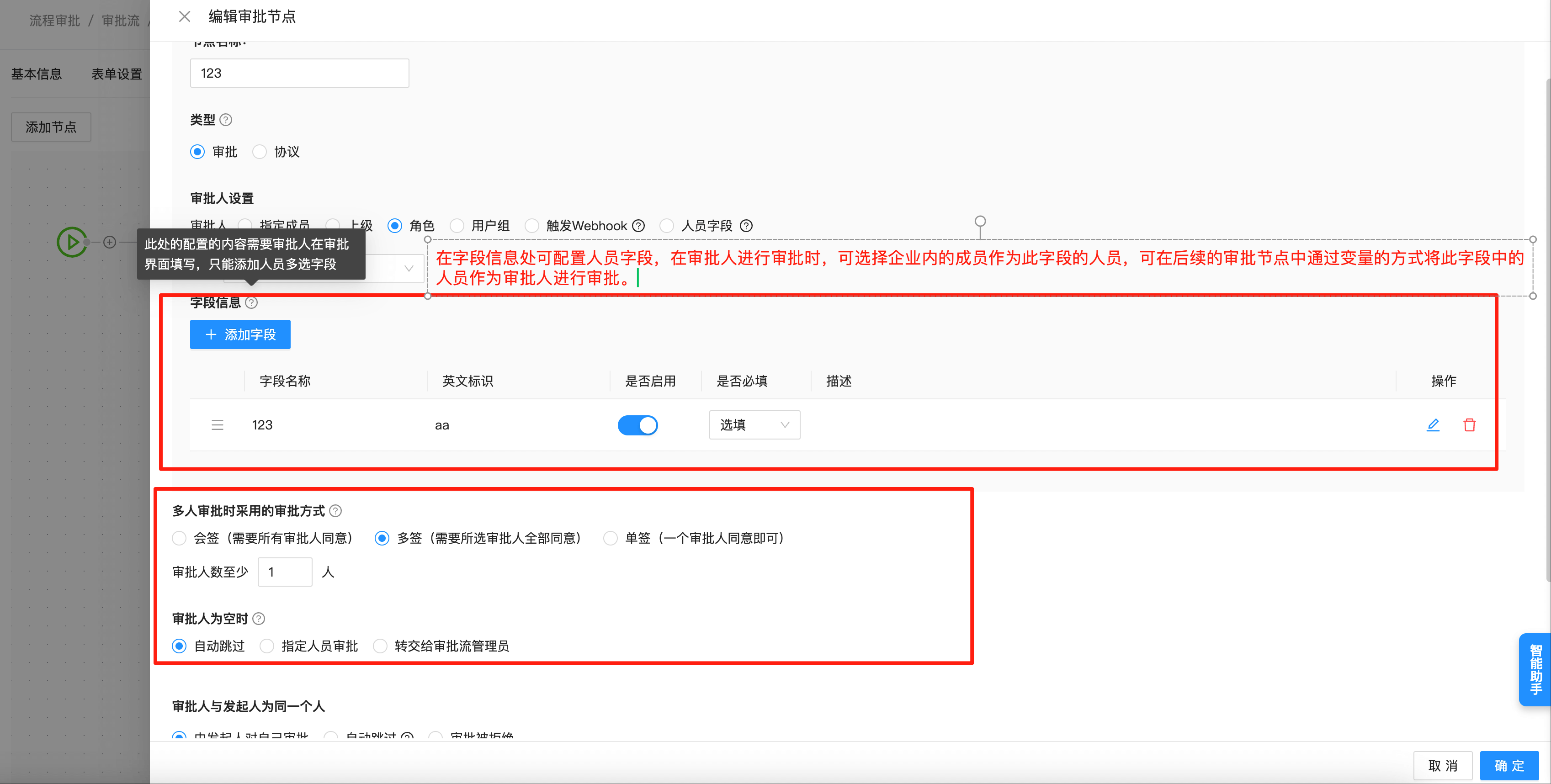Click the drag handle icon of row 123

tap(218, 425)
